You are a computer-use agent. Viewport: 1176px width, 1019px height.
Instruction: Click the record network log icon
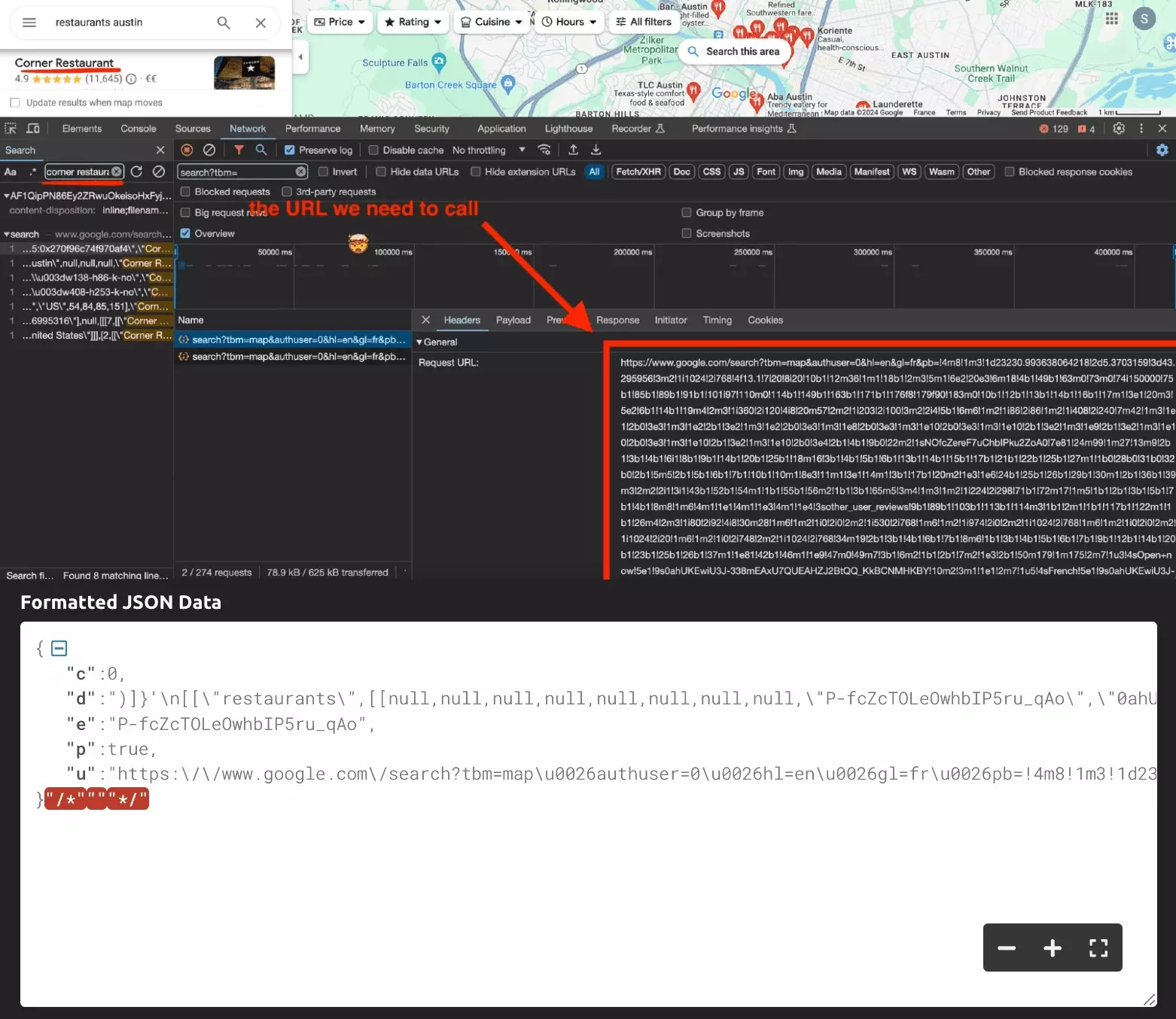tap(187, 150)
